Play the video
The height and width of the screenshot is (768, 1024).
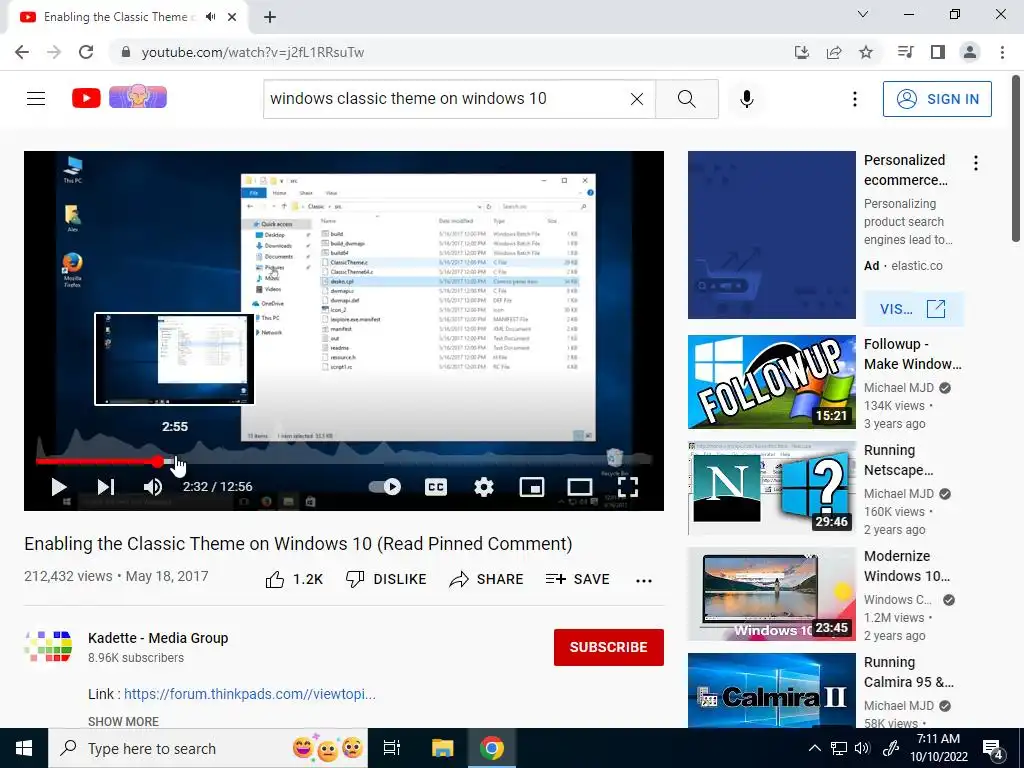pyautogui.click(x=59, y=487)
